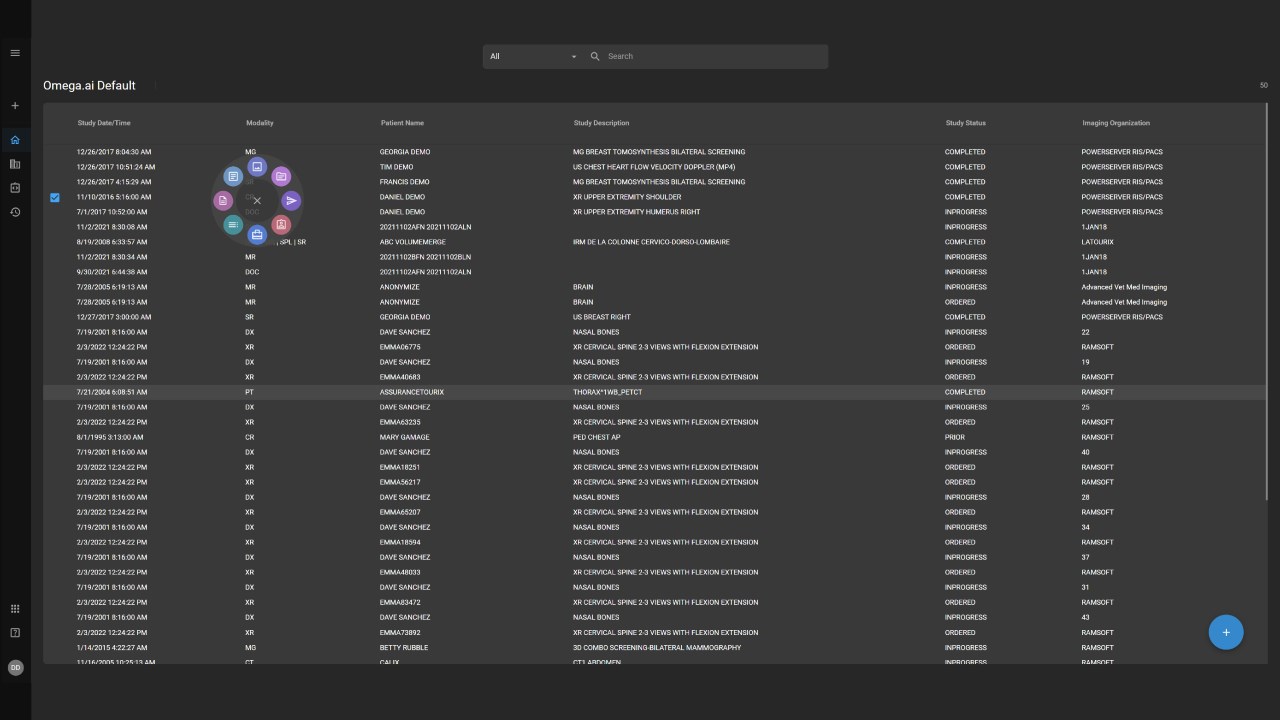Select patient BETTY RUBBLE
The image size is (1280, 720).
tap(404, 648)
